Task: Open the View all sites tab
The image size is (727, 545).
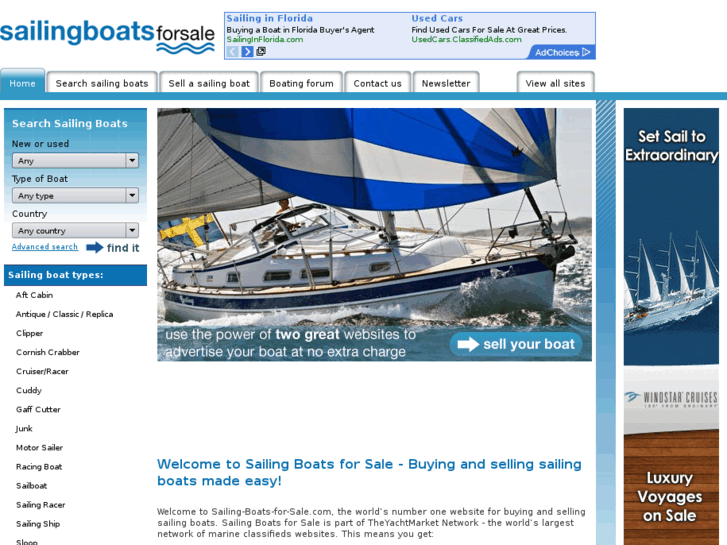Action: point(555,83)
